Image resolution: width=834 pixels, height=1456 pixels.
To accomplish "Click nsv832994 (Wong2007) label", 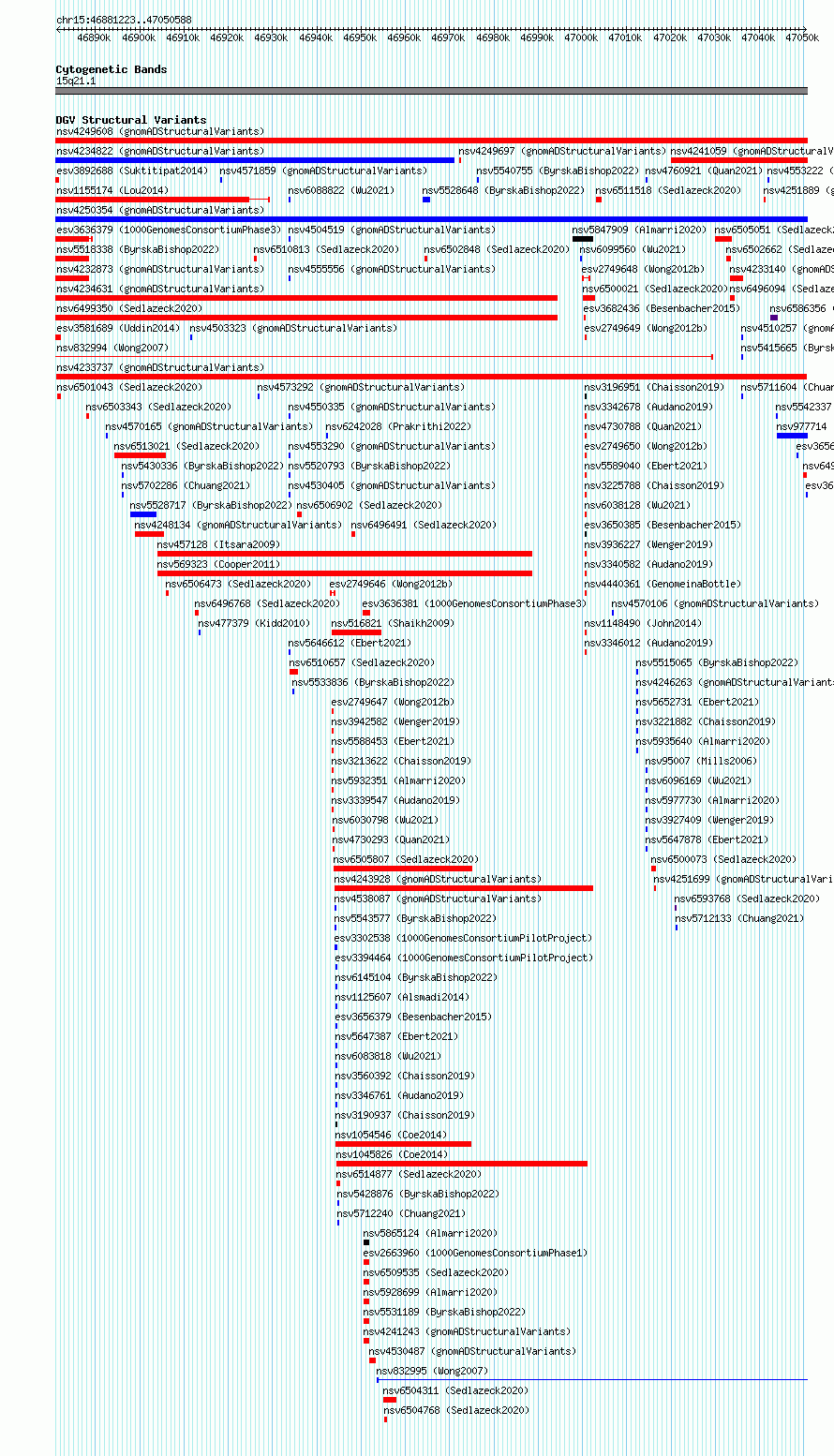I will [x=112, y=348].
